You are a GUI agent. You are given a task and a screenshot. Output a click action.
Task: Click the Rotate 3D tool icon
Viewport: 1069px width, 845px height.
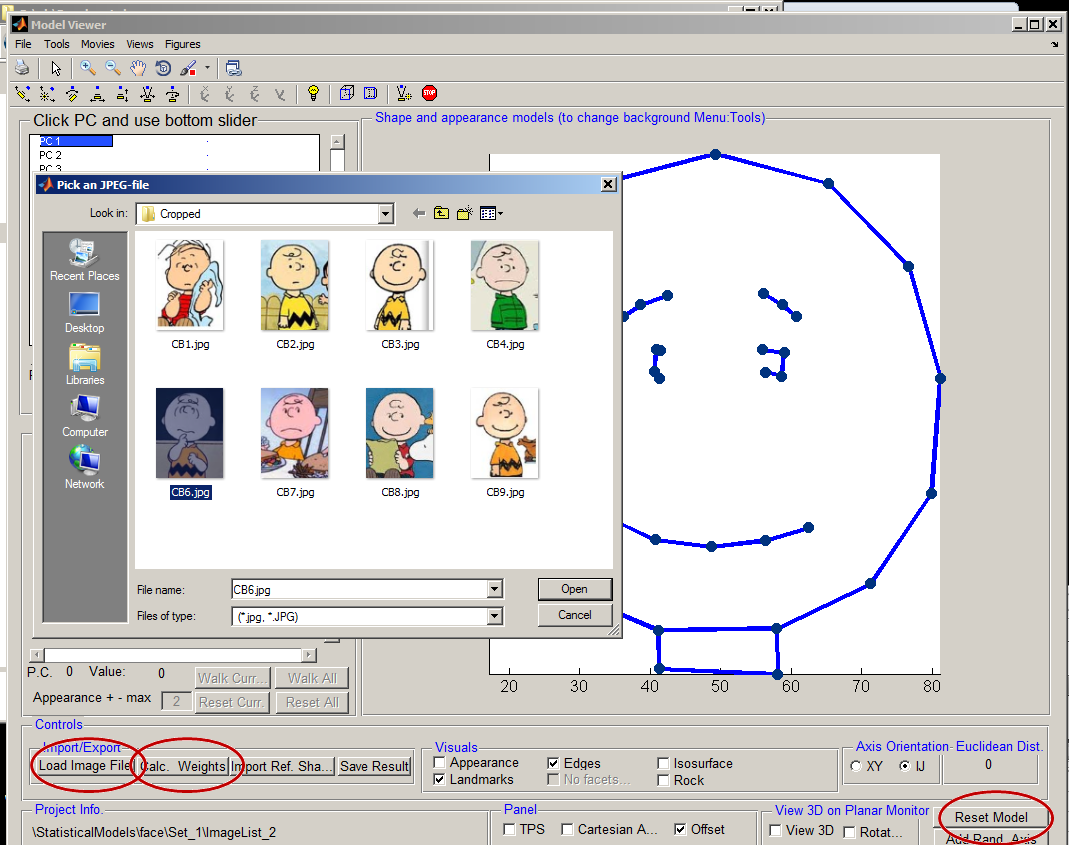(x=163, y=68)
